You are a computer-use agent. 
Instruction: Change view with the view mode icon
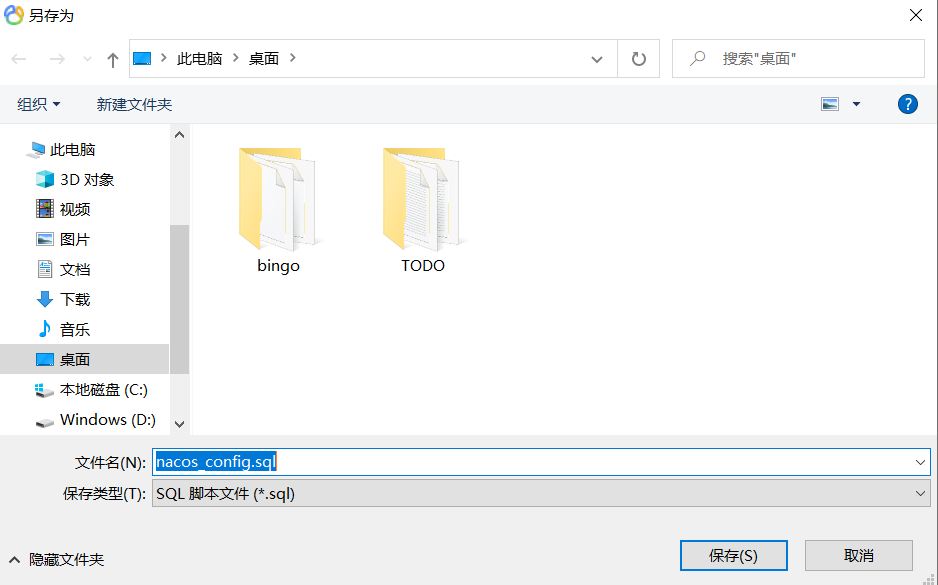830,104
